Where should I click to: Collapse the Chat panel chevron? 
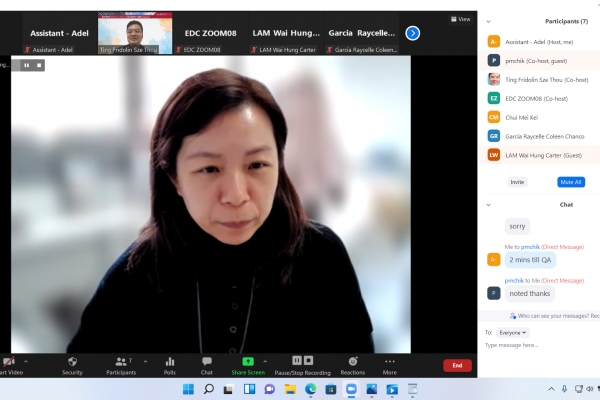[489, 205]
